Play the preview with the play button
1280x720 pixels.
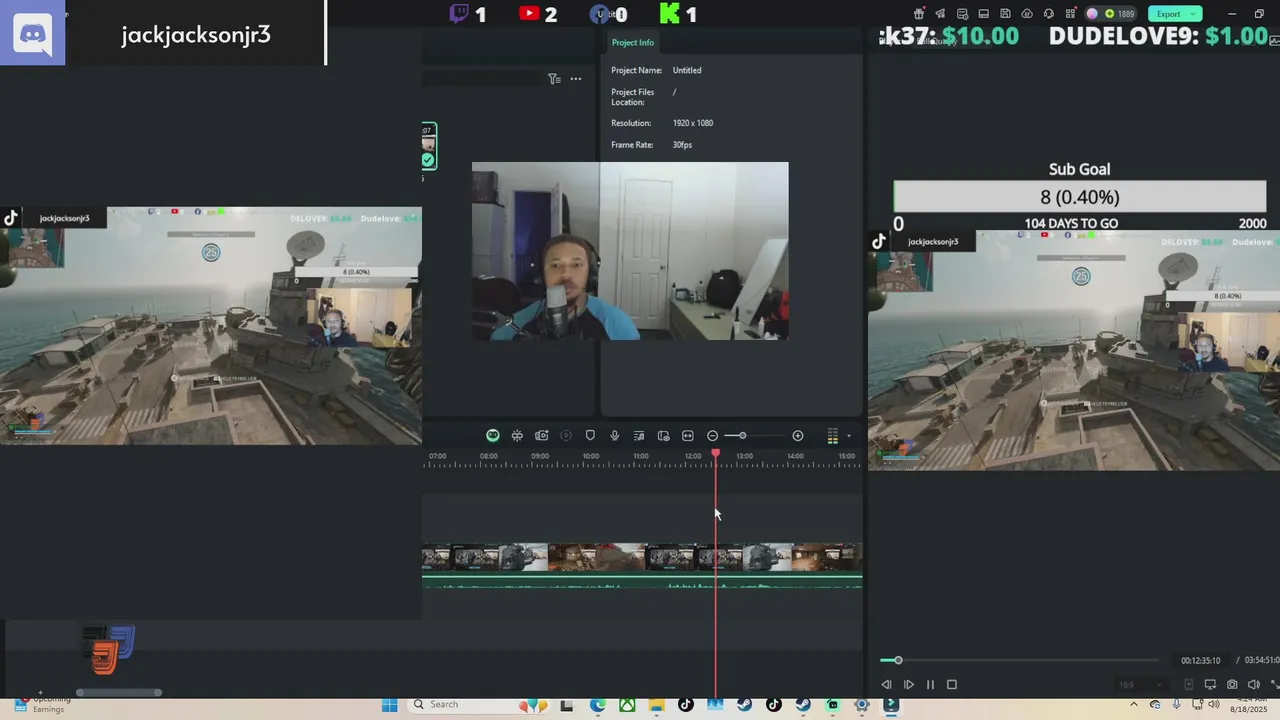coord(909,685)
